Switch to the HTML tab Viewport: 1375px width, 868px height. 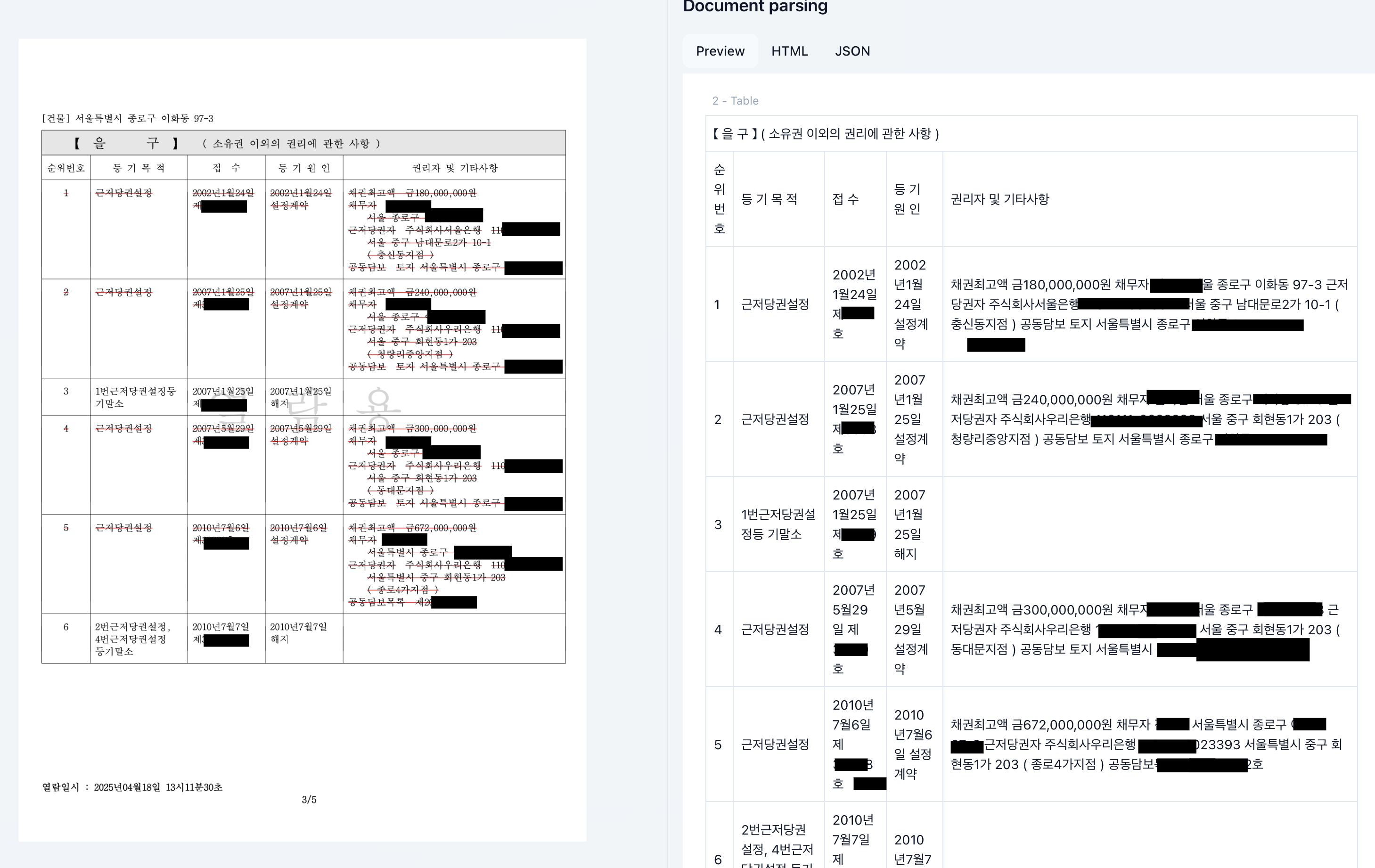pos(790,51)
